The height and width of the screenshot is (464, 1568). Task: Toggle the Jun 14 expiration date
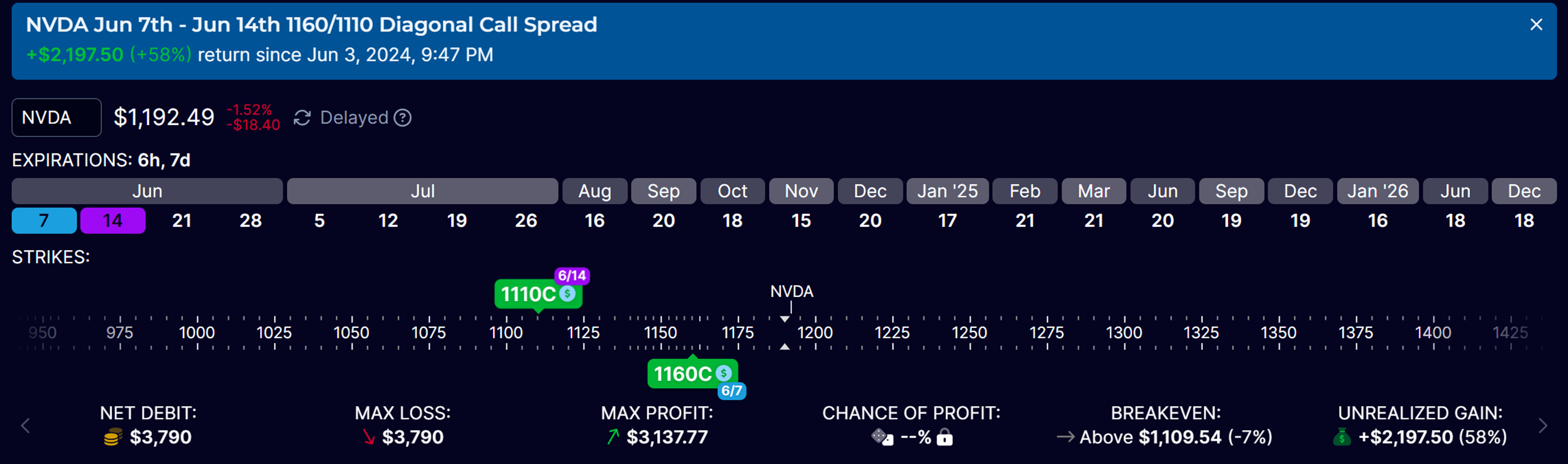[113, 221]
